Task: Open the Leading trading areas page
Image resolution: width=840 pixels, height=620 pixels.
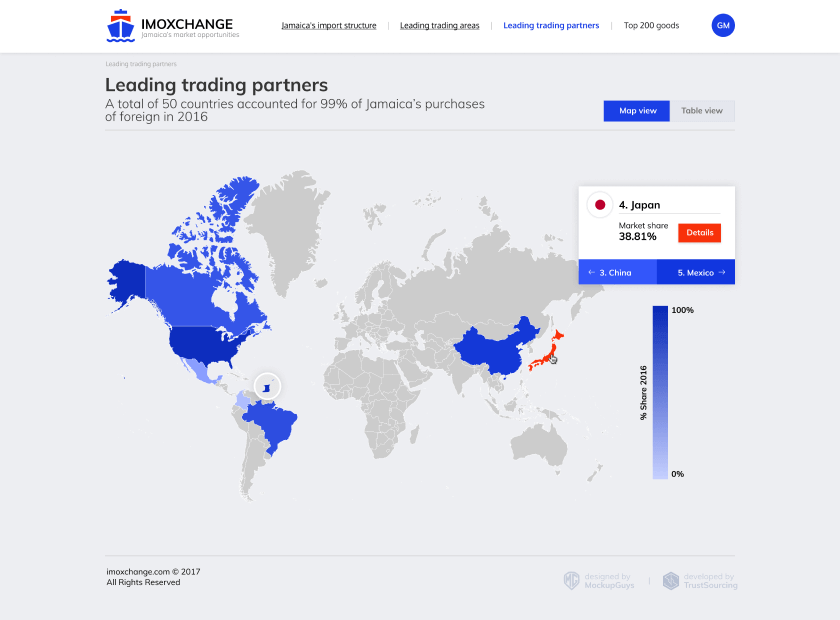Action: pyautogui.click(x=439, y=25)
